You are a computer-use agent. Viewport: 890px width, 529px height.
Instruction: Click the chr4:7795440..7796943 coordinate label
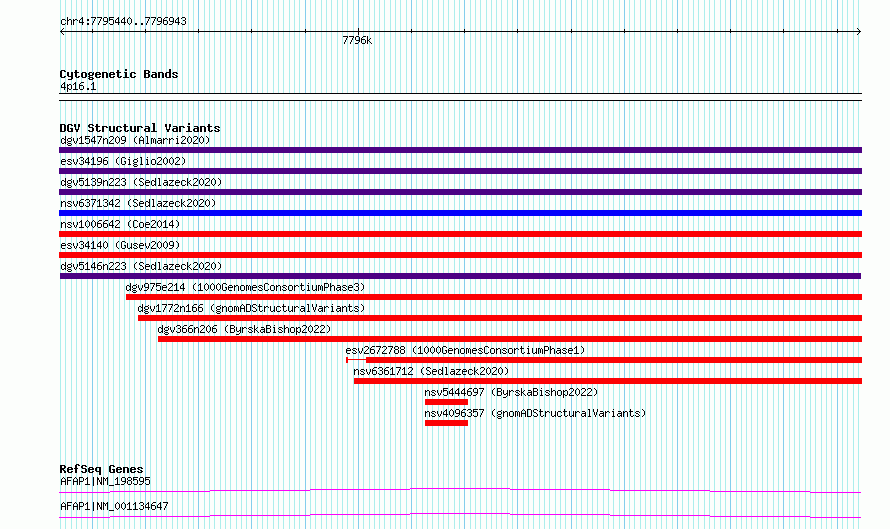click(123, 22)
